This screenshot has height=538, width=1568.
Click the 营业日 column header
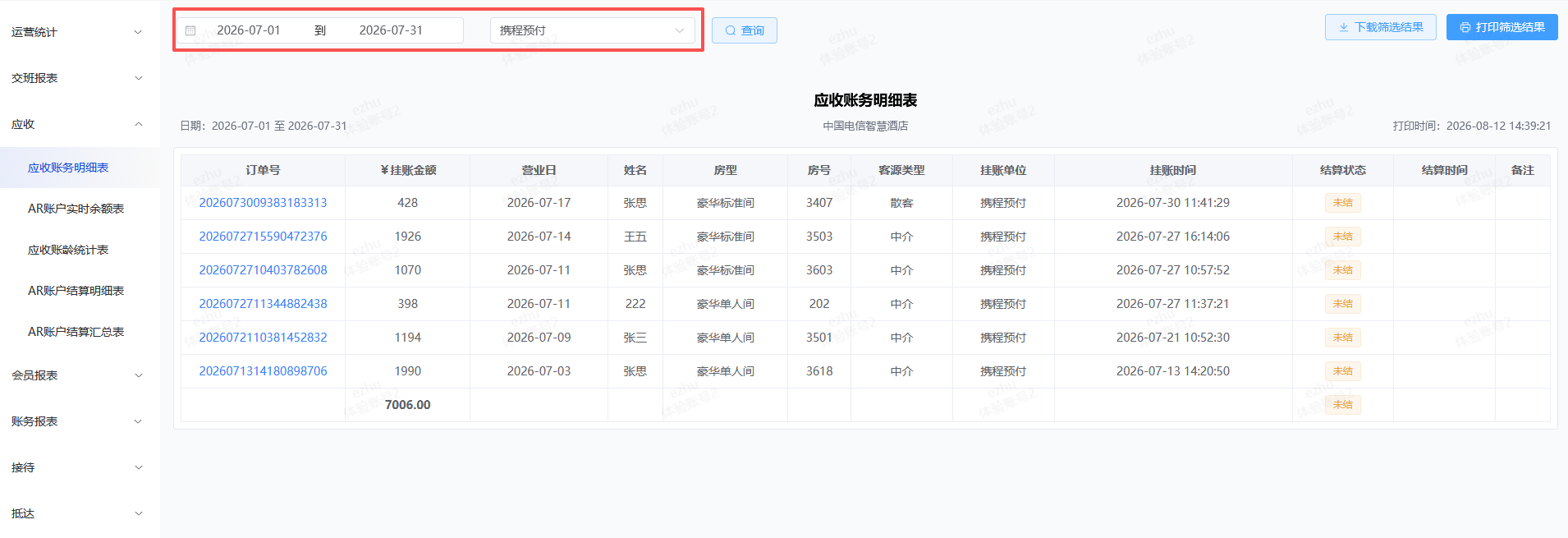tap(539, 170)
